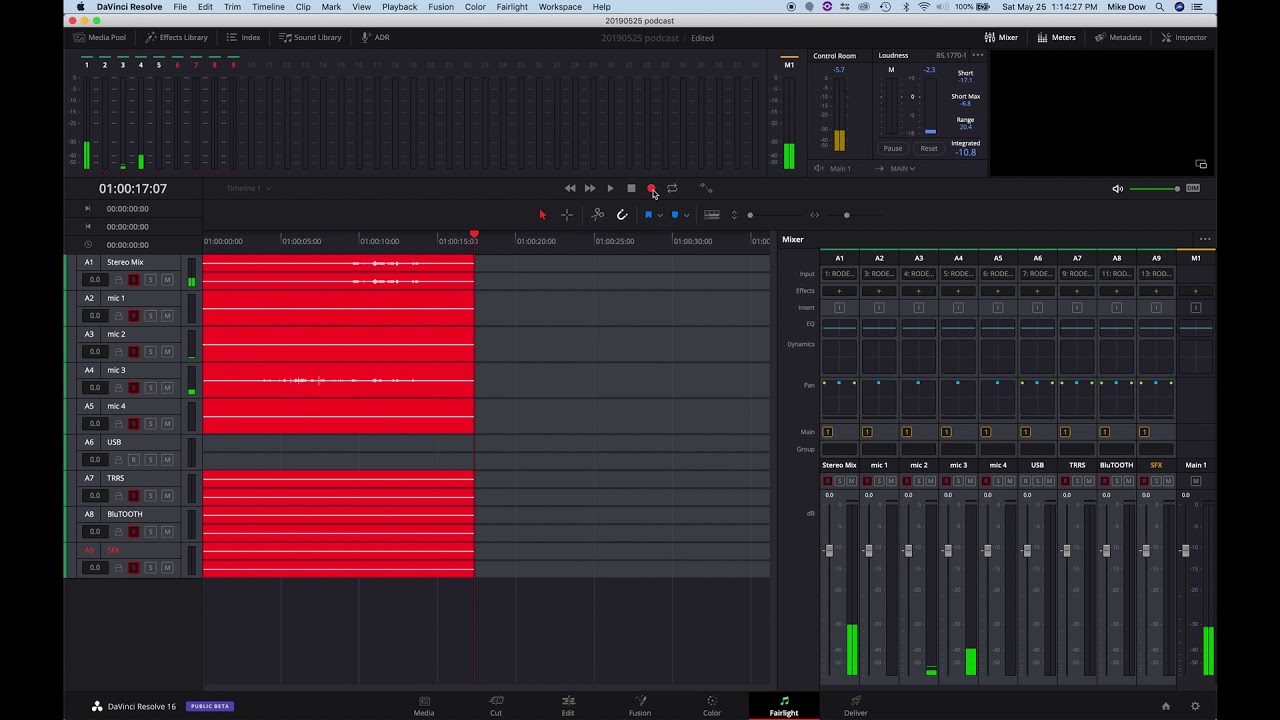Toggle record arm on Stereo Mix track header

coord(134,280)
